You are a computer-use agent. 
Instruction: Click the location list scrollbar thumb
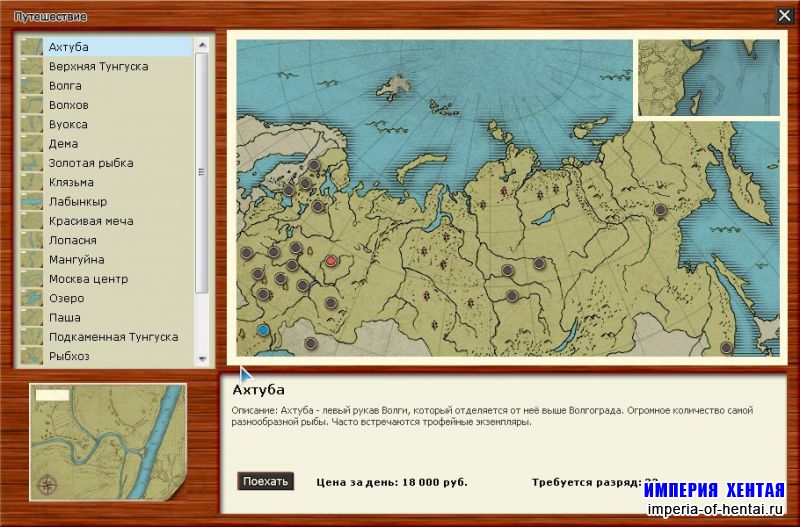click(x=202, y=170)
